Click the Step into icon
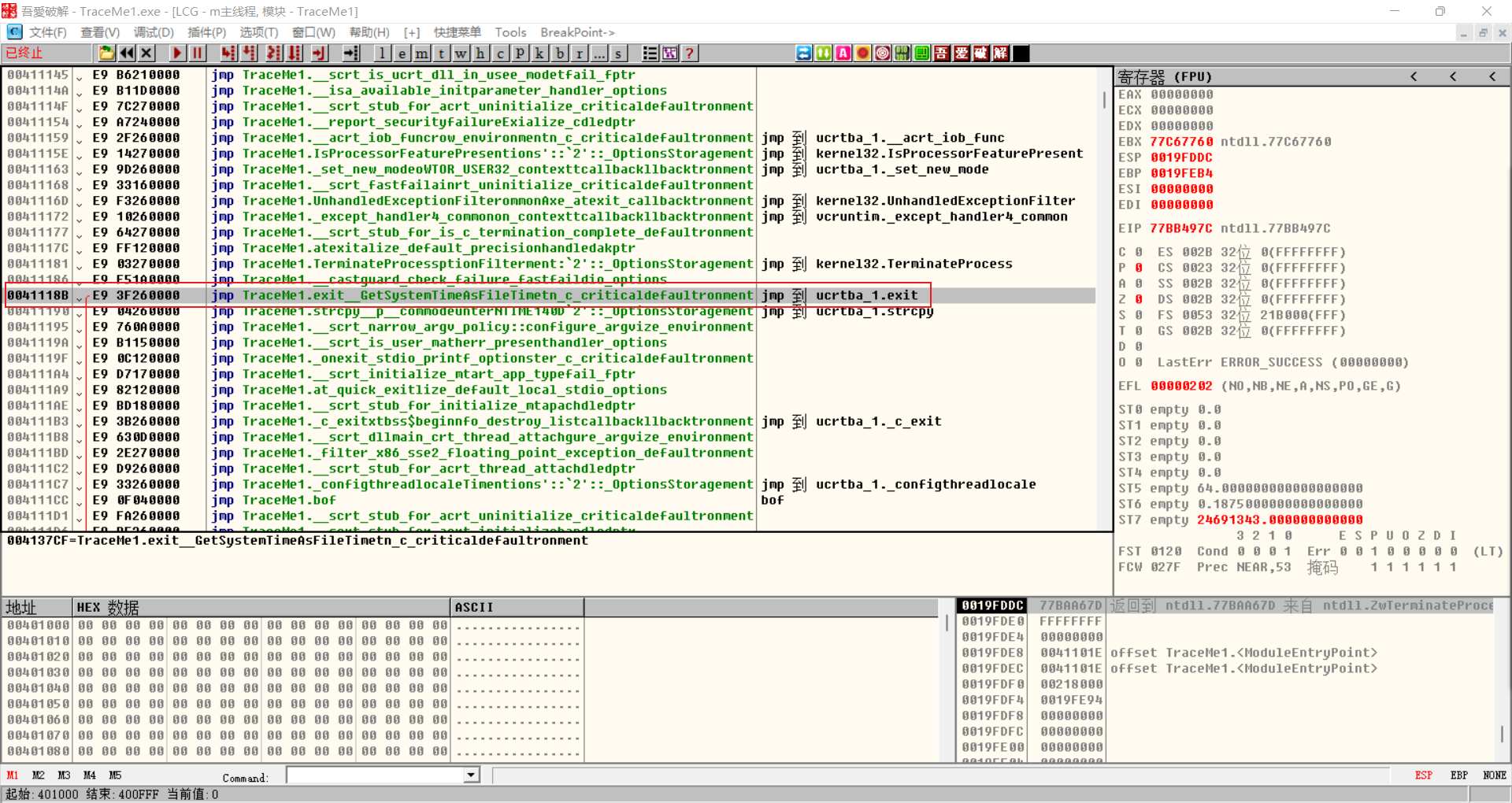The width and height of the screenshot is (1512, 803). coord(228,54)
